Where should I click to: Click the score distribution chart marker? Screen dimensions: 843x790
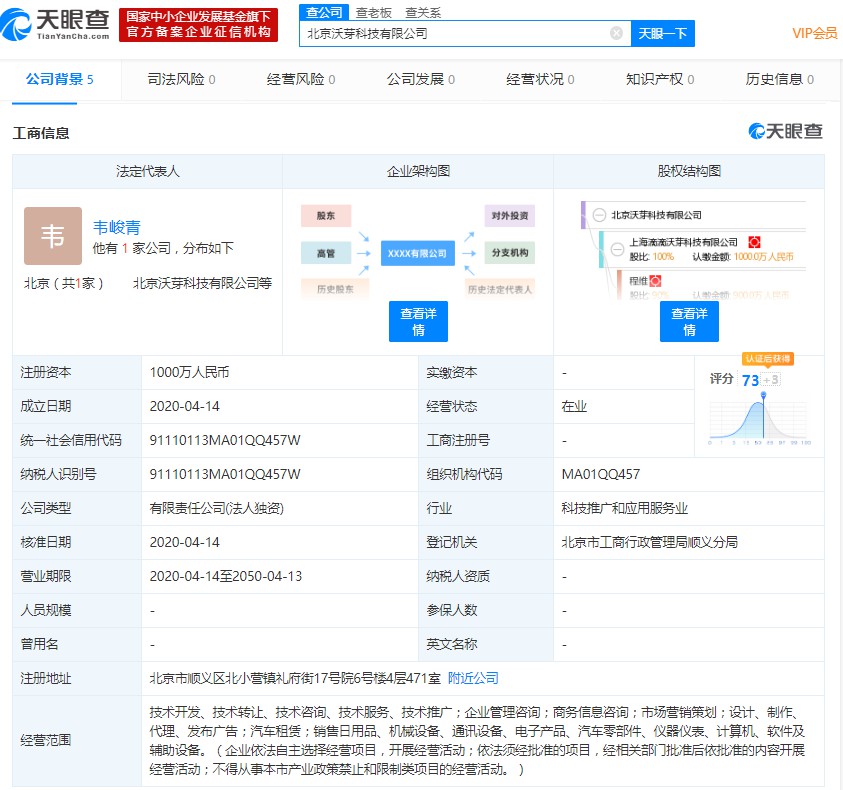[x=763, y=395]
